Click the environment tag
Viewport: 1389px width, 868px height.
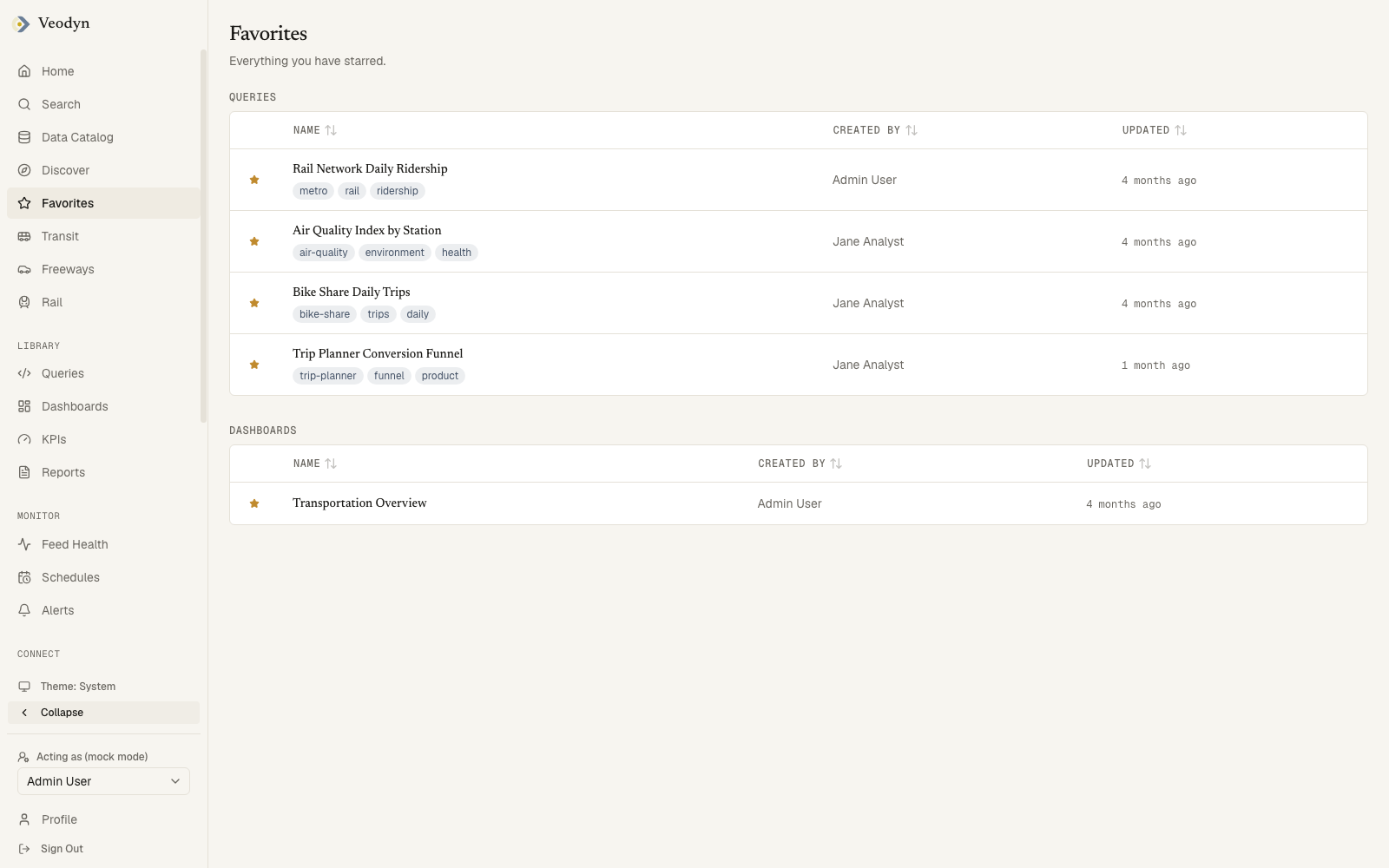click(x=395, y=253)
